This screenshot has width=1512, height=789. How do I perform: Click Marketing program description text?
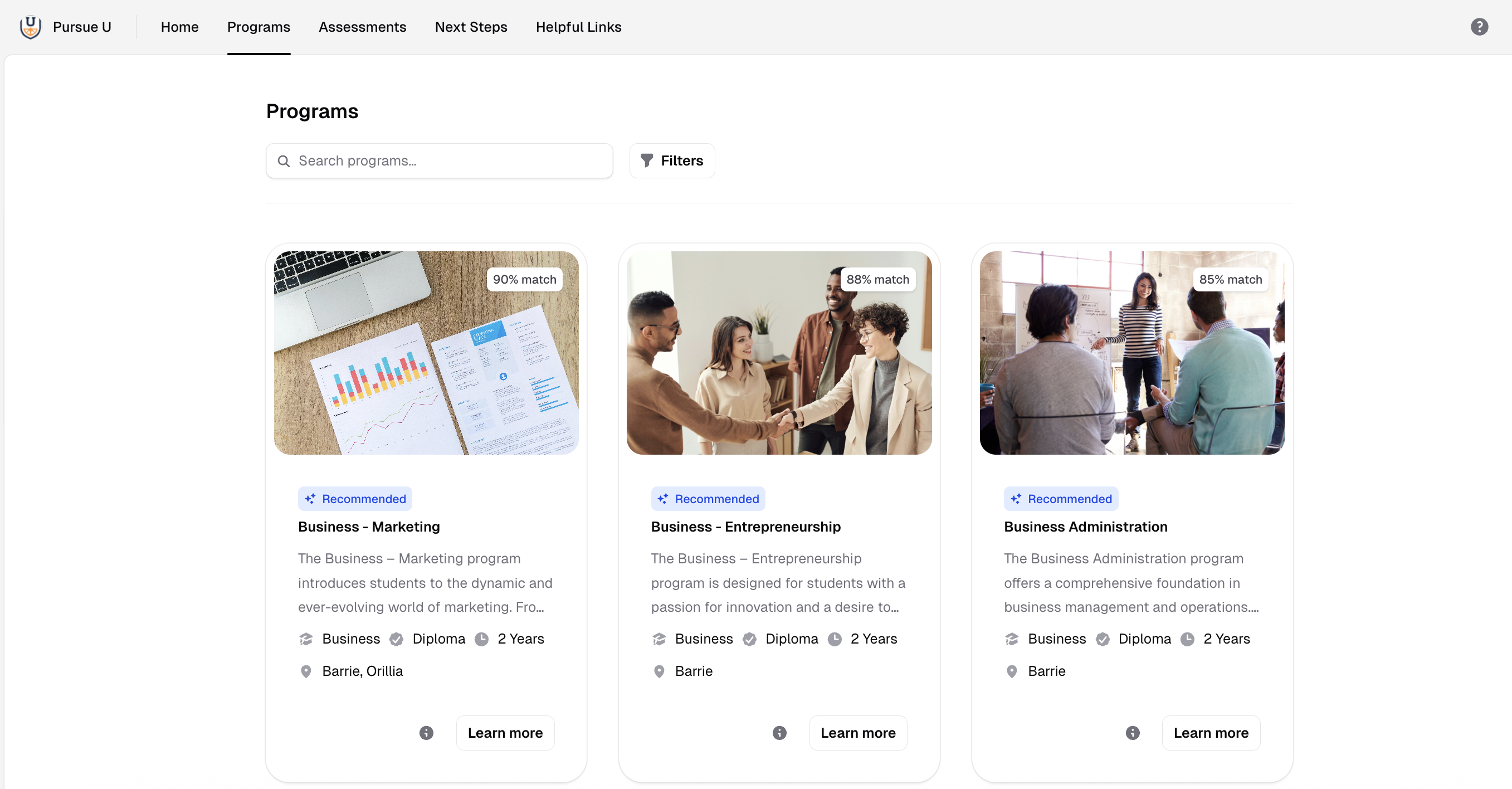point(426,583)
